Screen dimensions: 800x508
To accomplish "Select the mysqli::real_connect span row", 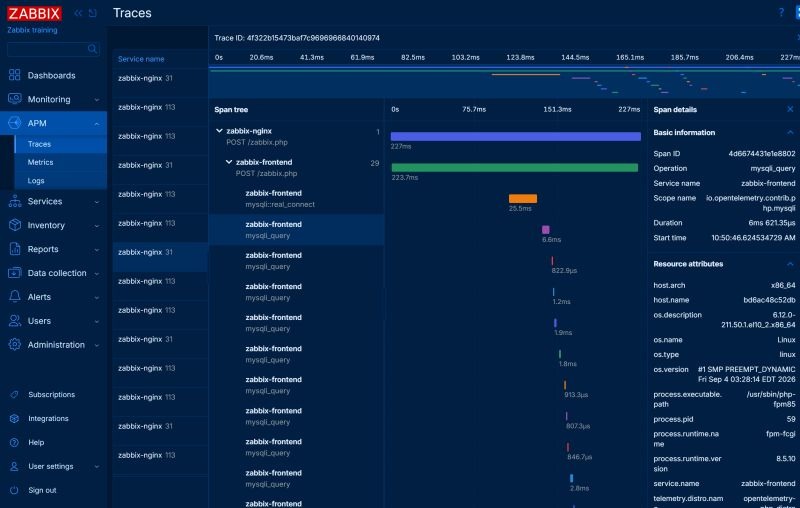I will tap(296, 198).
